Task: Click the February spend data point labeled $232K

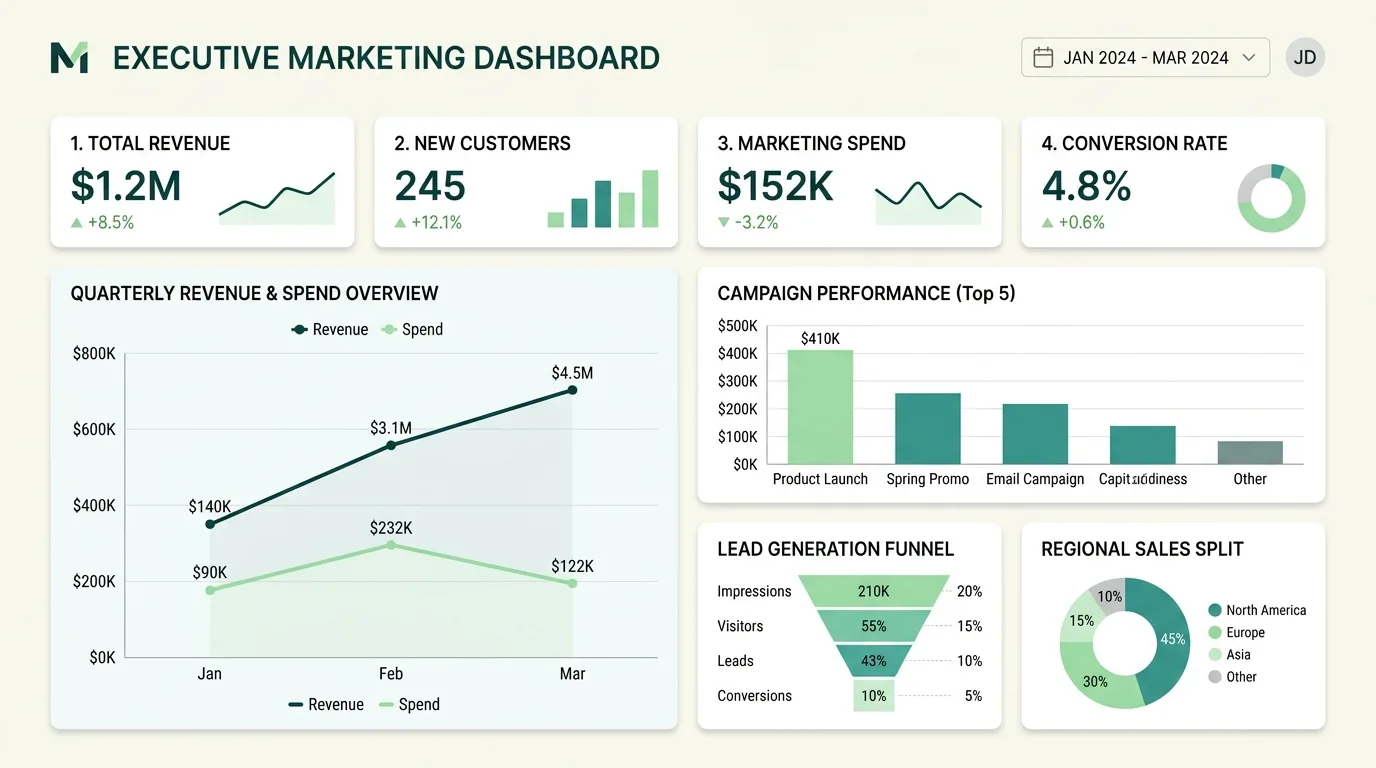Action: (391, 545)
